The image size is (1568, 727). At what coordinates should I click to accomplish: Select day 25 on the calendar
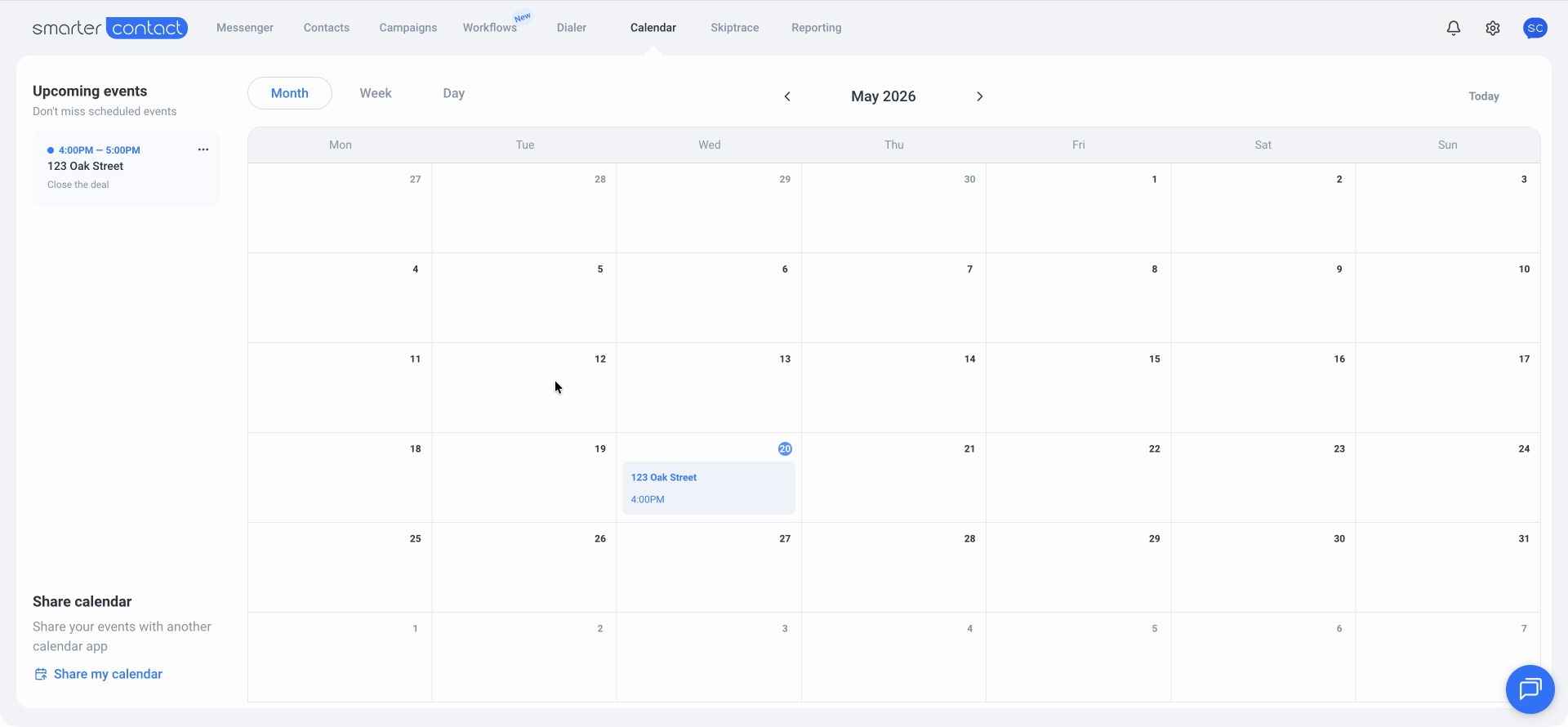[340, 567]
